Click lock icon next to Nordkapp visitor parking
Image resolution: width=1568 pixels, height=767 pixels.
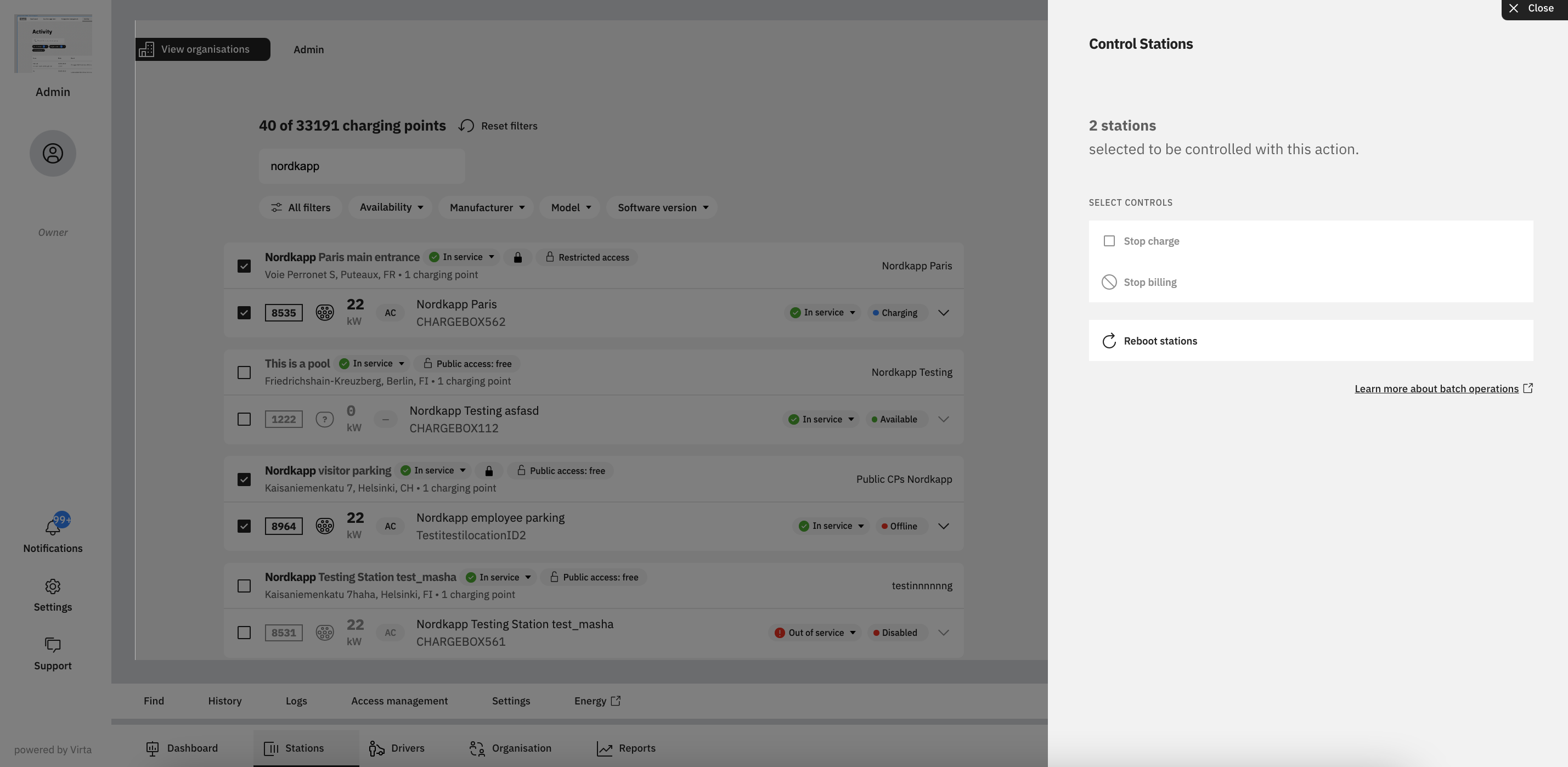point(489,471)
